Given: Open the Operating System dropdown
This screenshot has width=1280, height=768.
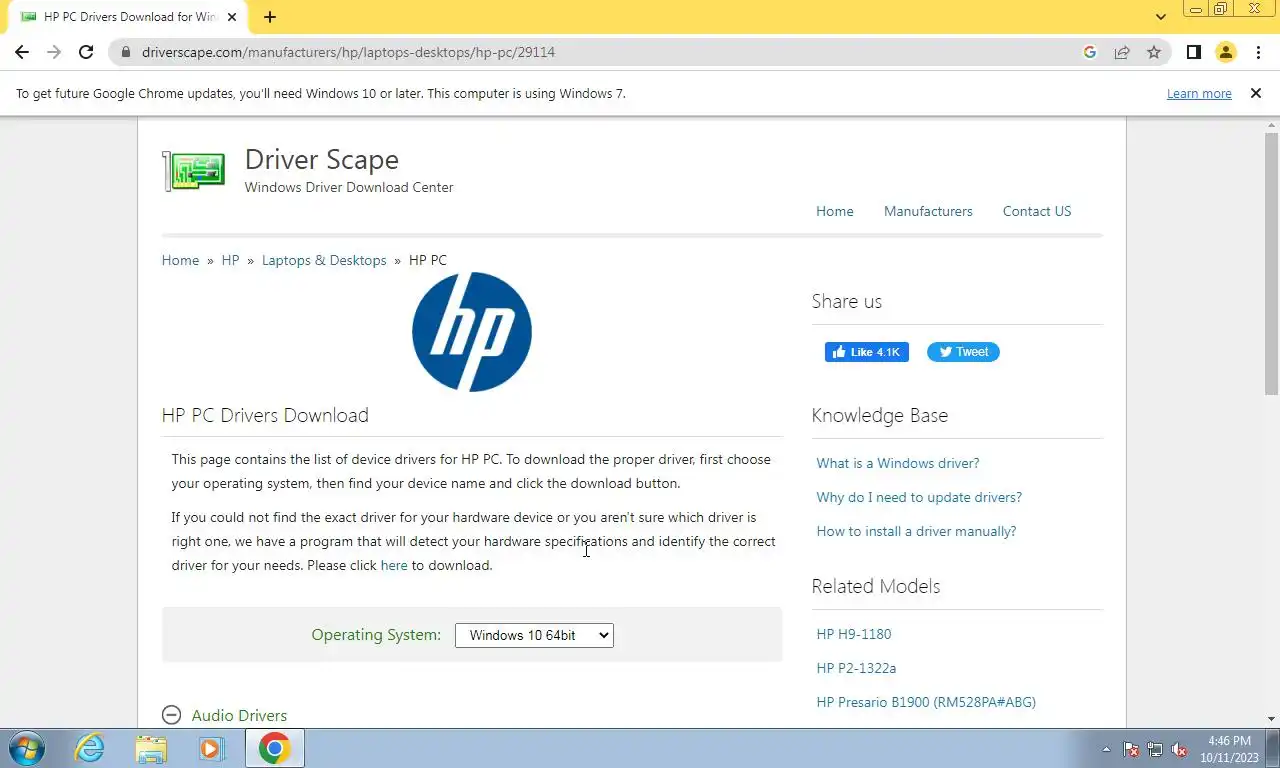Looking at the screenshot, I should (x=534, y=635).
